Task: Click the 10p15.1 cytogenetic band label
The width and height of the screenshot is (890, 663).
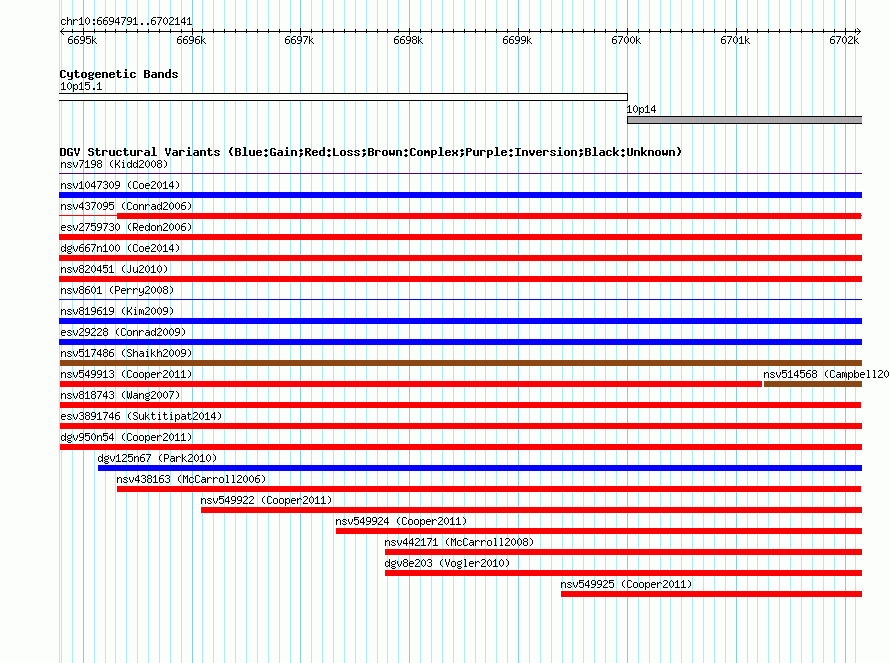Action: point(81,87)
